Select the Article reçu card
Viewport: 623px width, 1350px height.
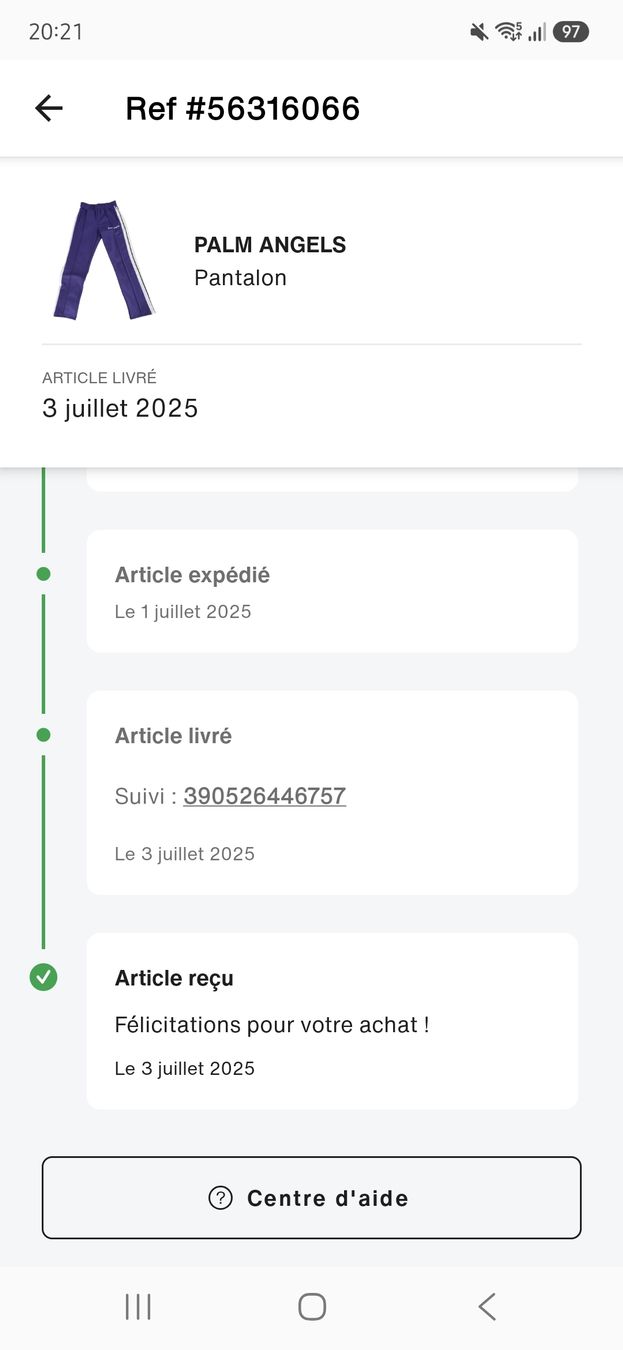pyautogui.click(x=332, y=1021)
